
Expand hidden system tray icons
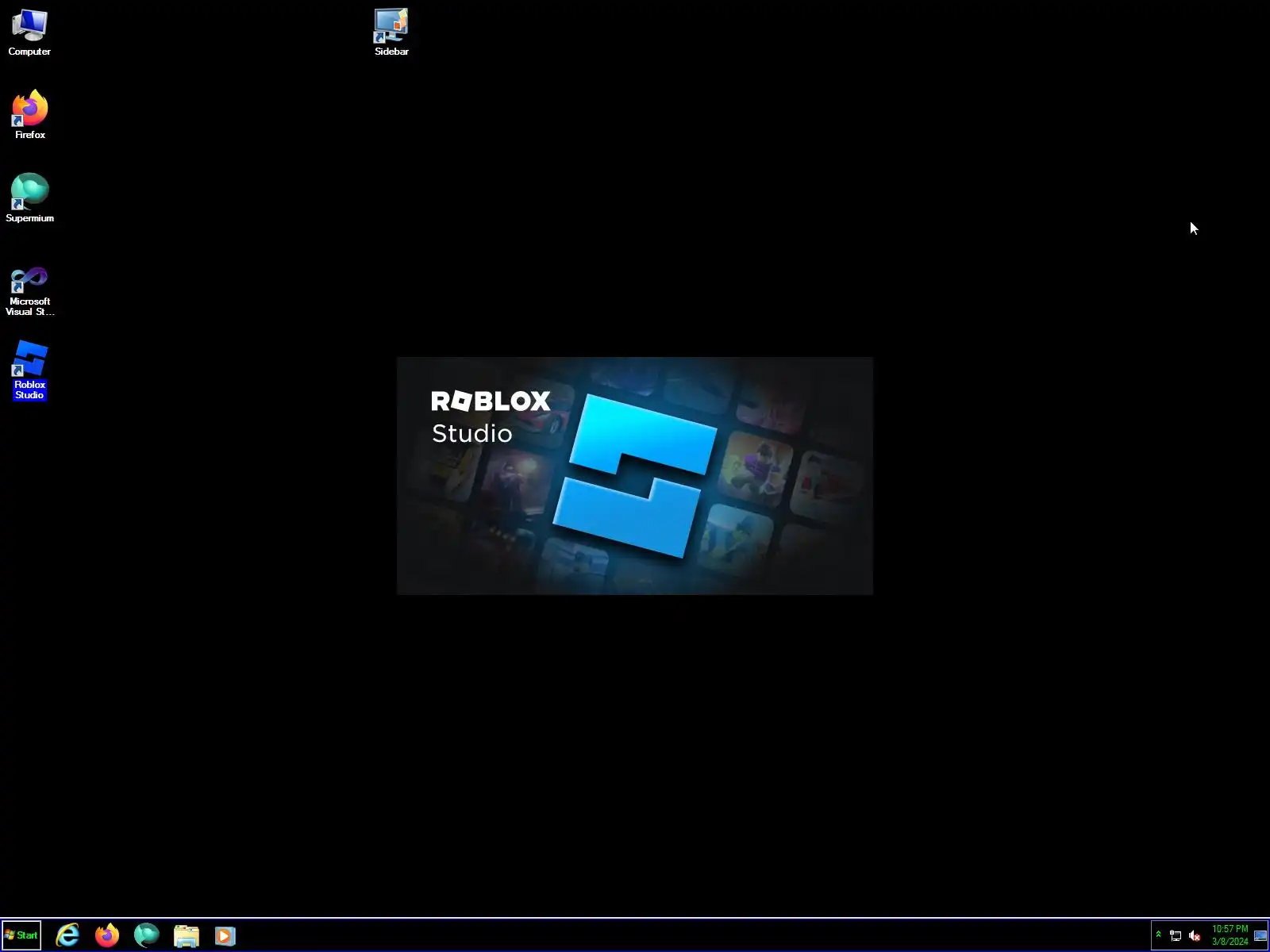click(x=1158, y=935)
